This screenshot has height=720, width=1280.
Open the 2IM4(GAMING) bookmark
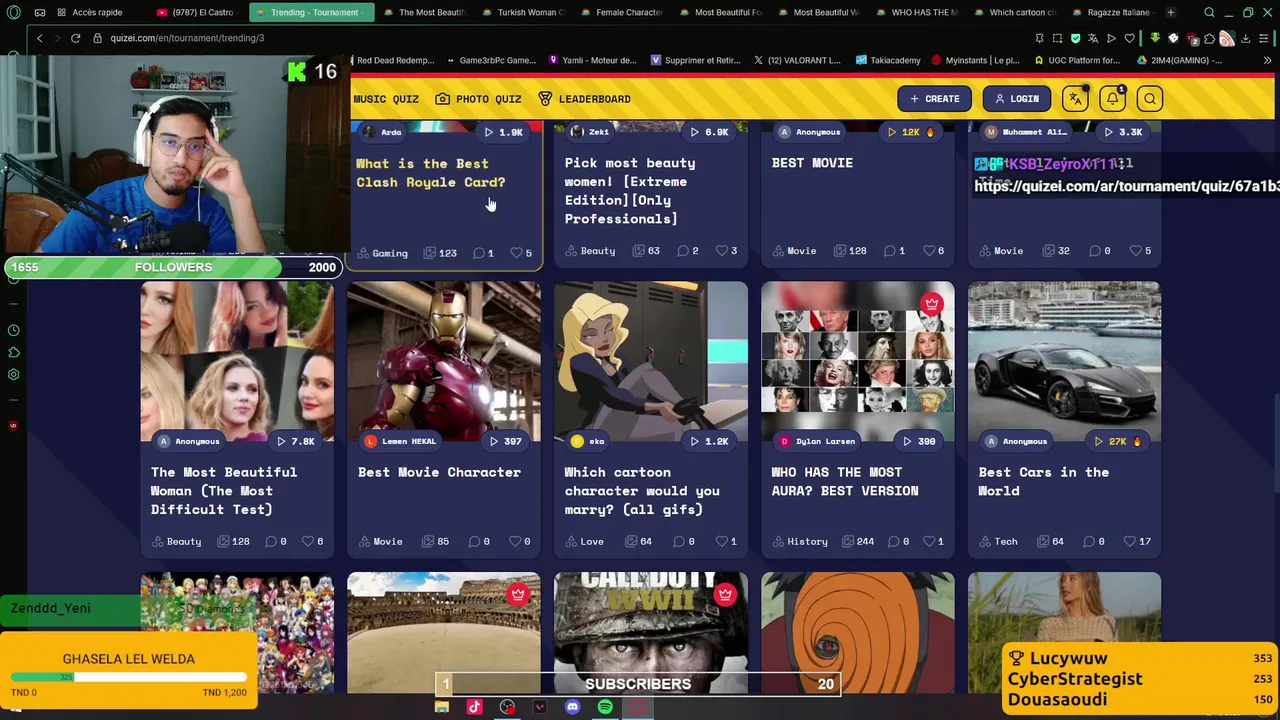click(1180, 60)
